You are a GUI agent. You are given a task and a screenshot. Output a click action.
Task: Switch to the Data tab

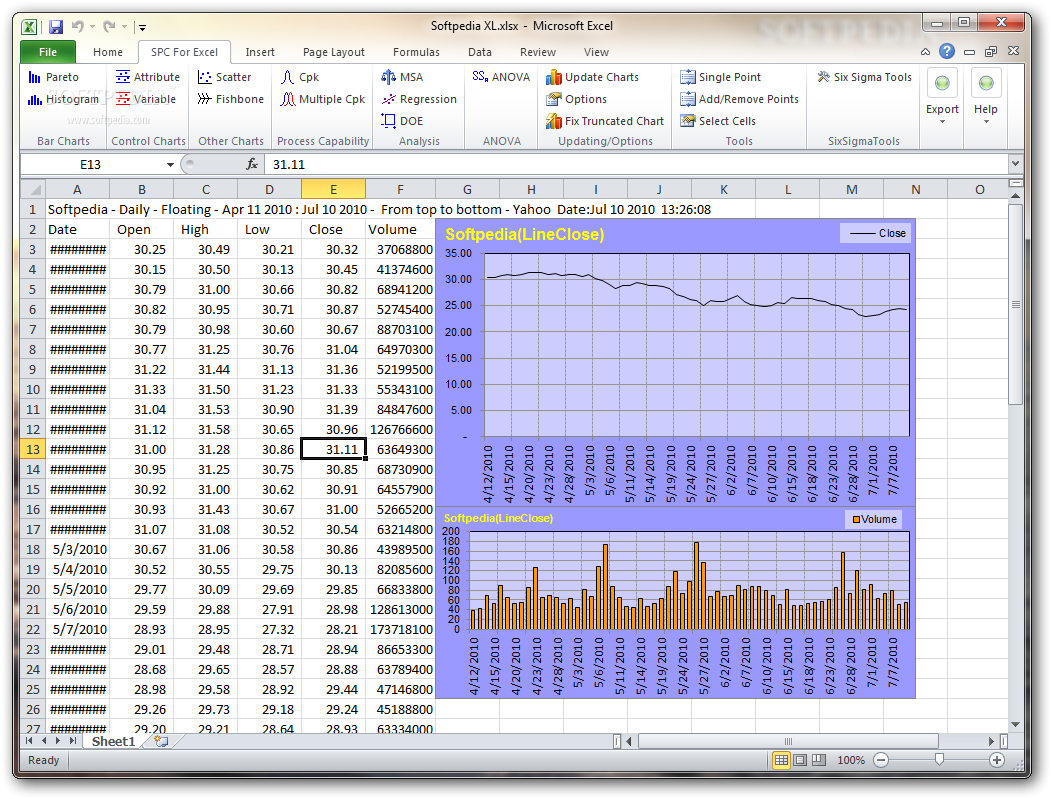click(x=480, y=52)
